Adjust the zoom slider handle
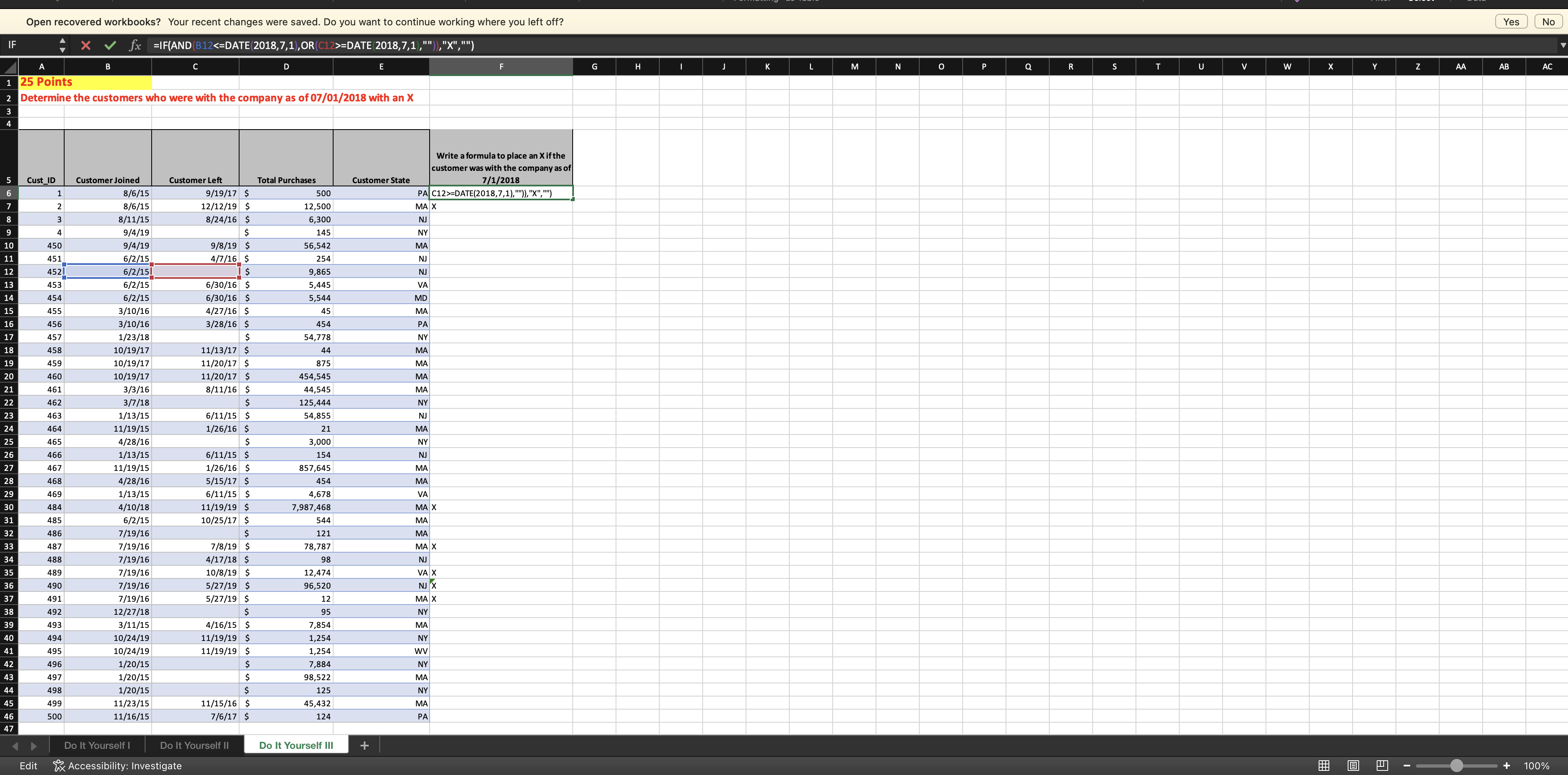1568x775 pixels. [1456, 766]
